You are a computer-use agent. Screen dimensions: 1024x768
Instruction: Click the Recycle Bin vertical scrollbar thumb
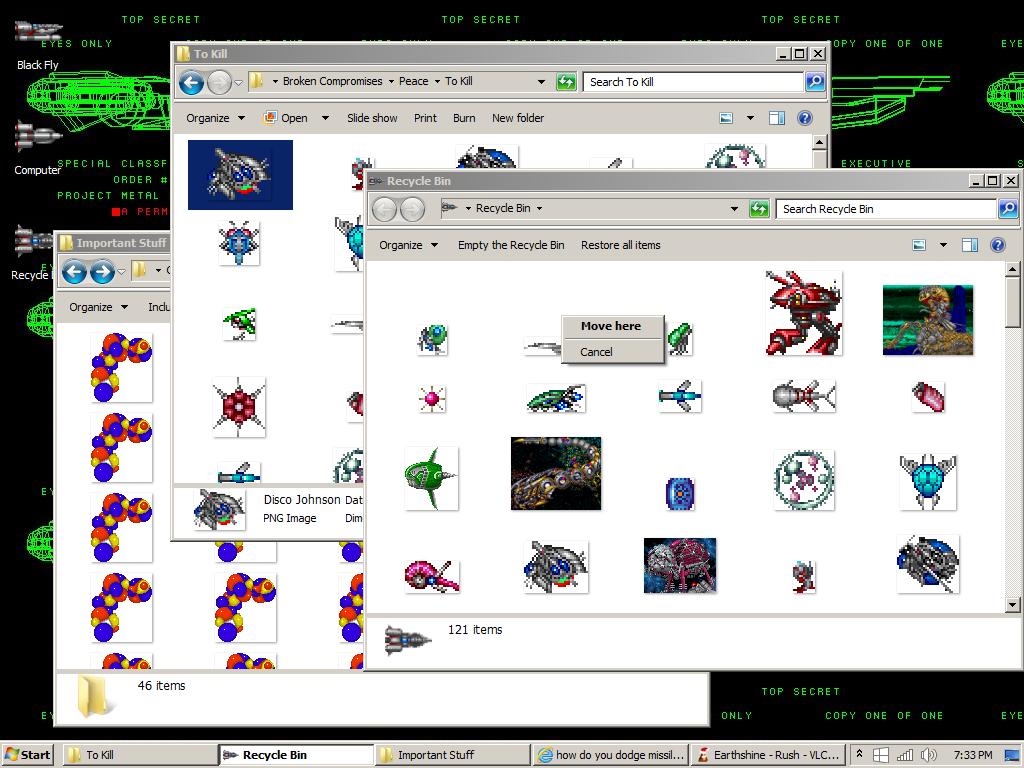pyautogui.click(x=1012, y=302)
